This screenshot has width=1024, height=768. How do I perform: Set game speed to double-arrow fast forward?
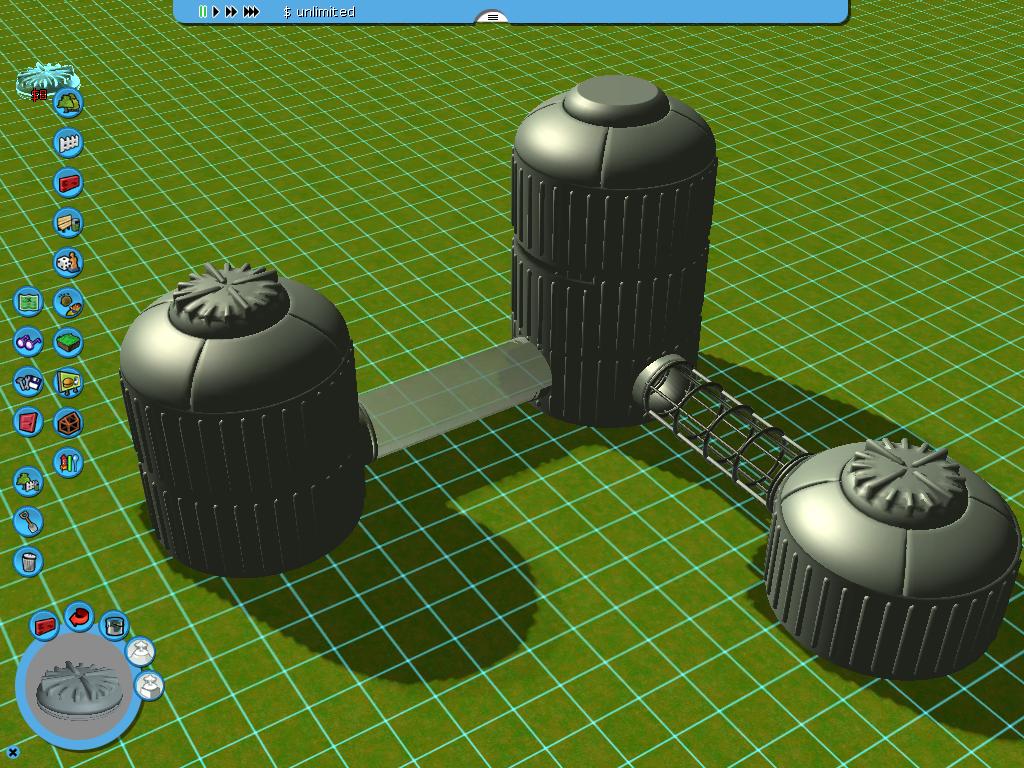click(231, 12)
